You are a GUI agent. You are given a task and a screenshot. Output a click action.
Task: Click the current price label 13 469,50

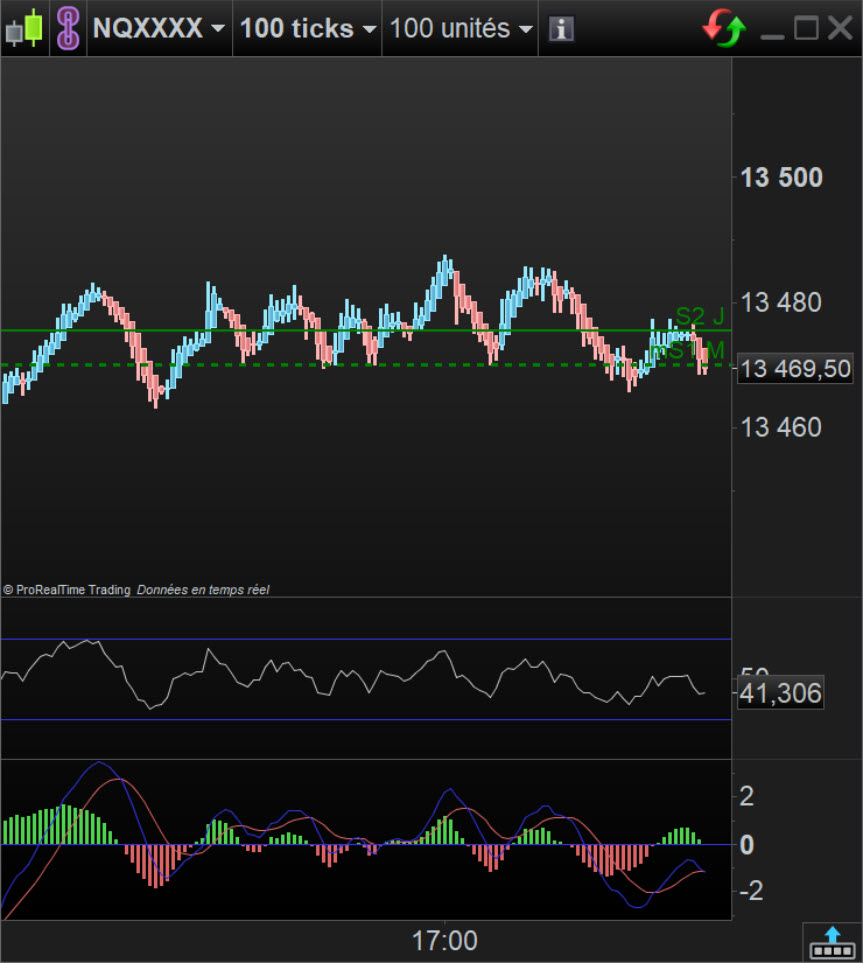pos(795,369)
